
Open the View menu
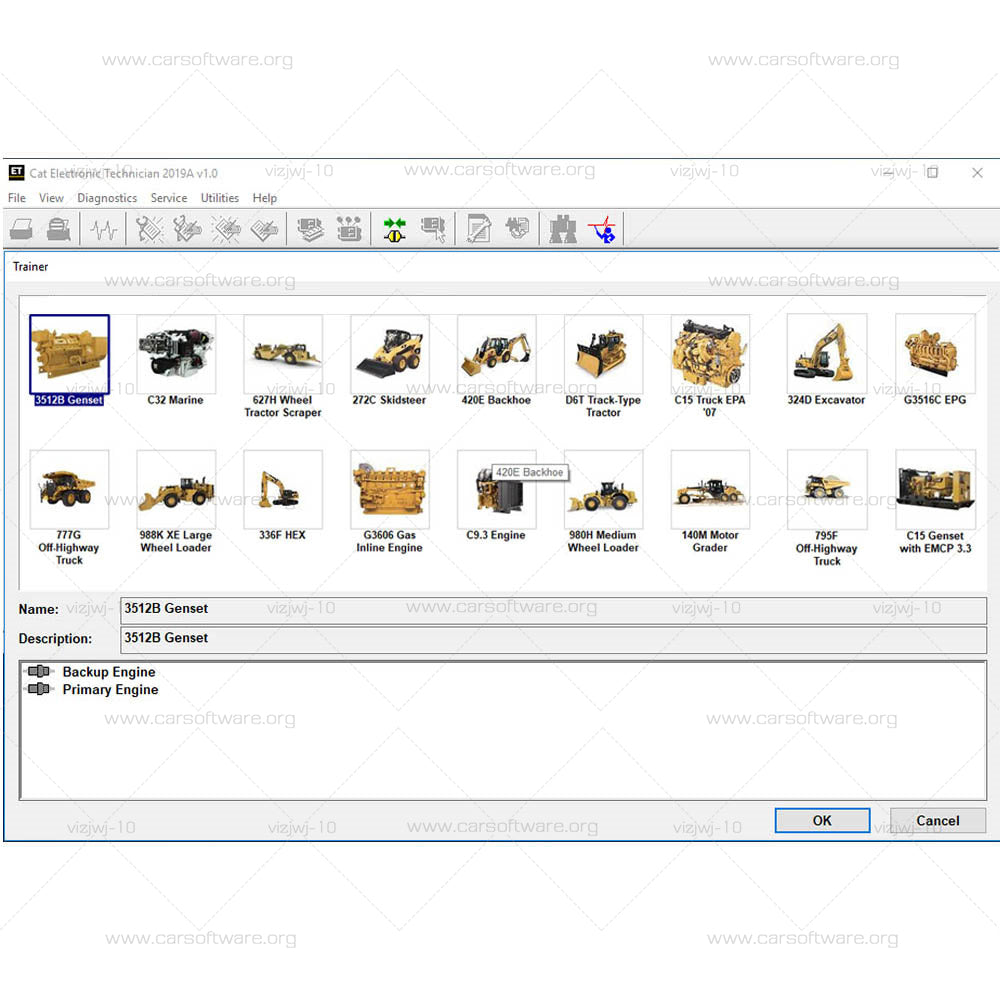click(x=51, y=198)
